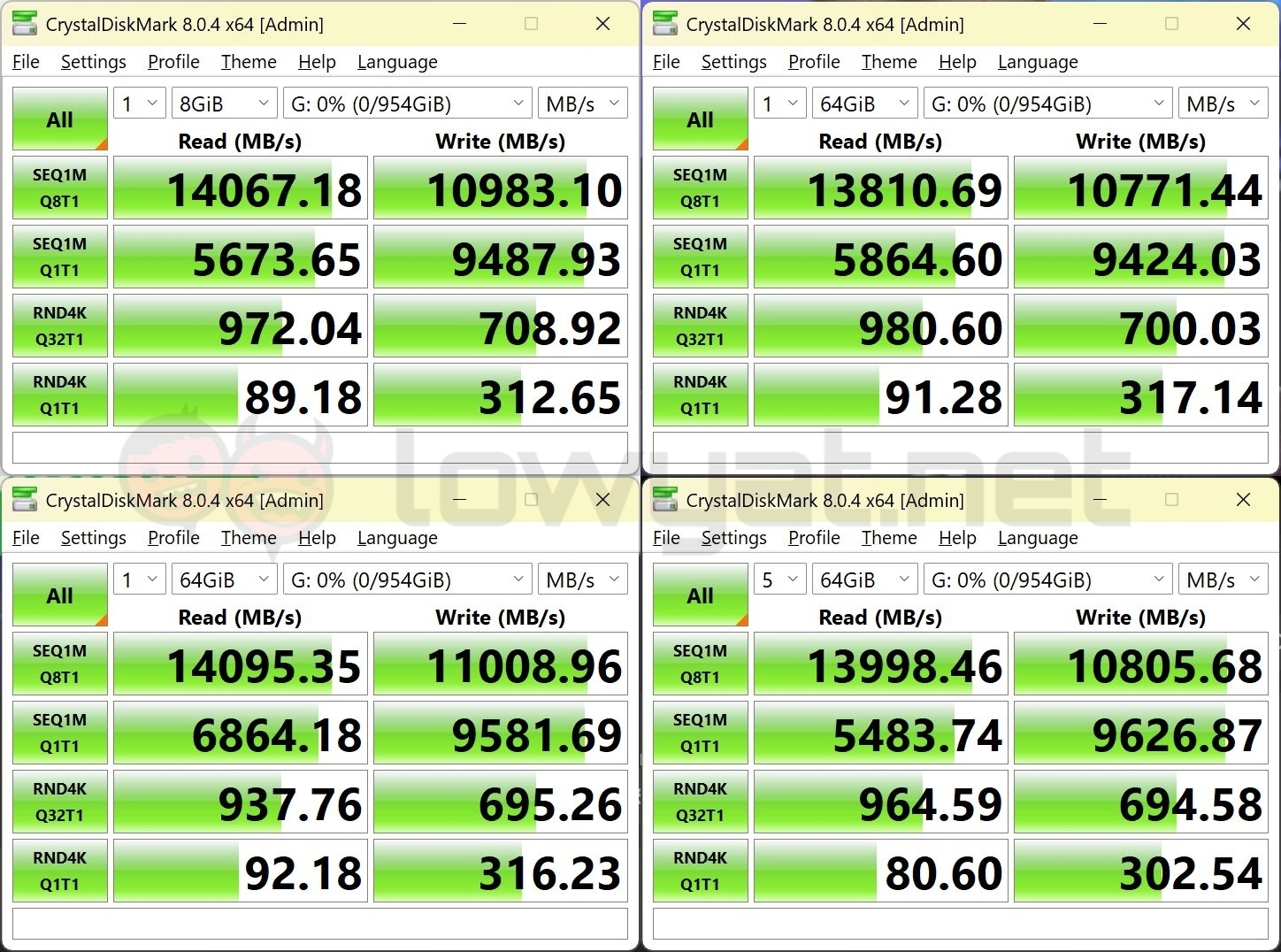Click the title bar app icon of the window showing 14095.35
The image size is (1281, 952).
coord(25,500)
